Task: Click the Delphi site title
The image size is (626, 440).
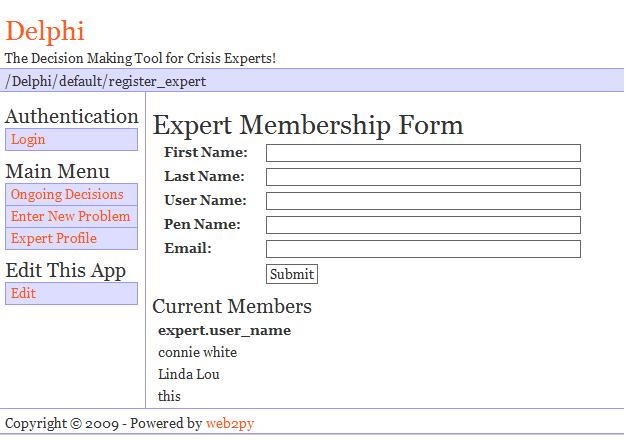Action: [x=45, y=31]
